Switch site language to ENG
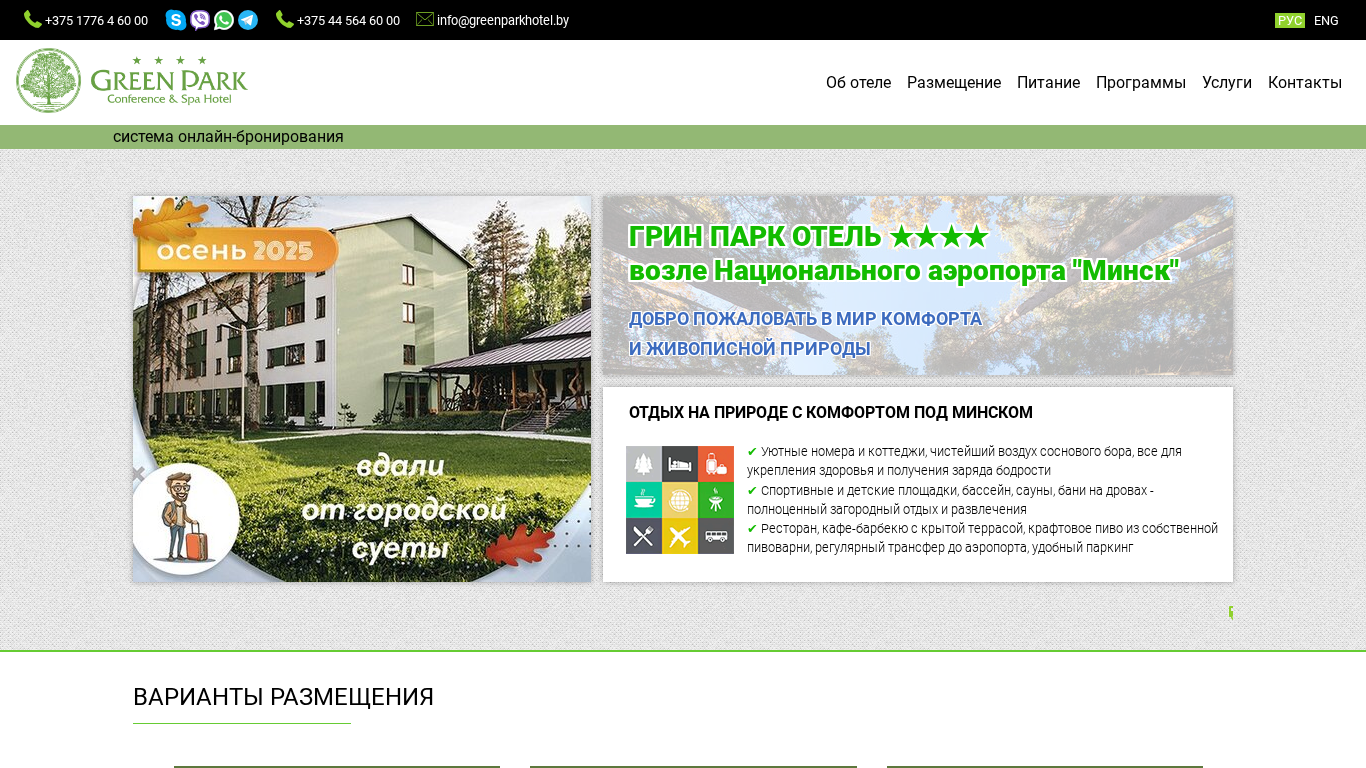 (1326, 21)
